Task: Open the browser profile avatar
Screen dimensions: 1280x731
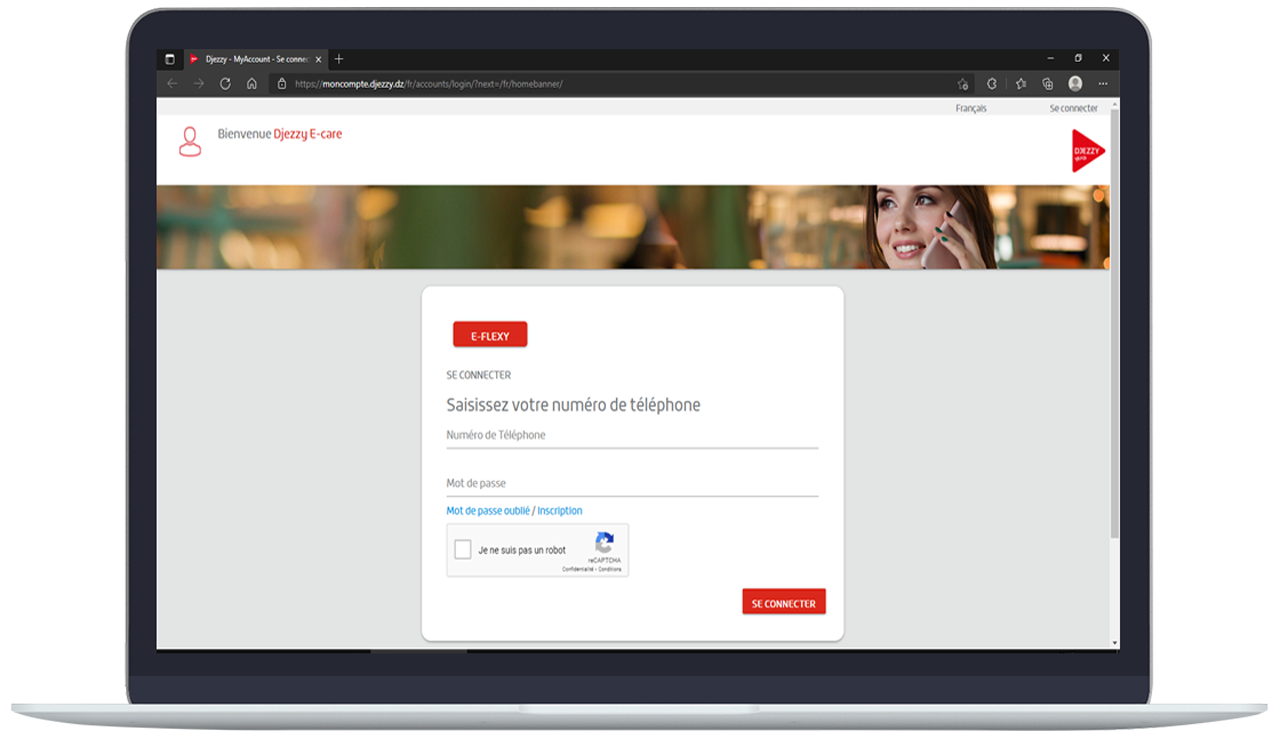Action: (1075, 84)
